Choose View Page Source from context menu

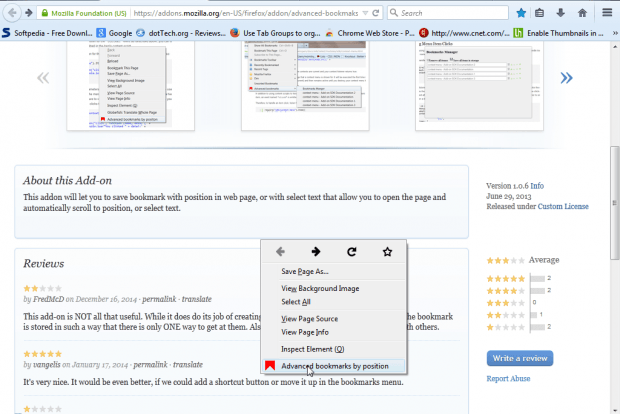click(x=309, y=319)
